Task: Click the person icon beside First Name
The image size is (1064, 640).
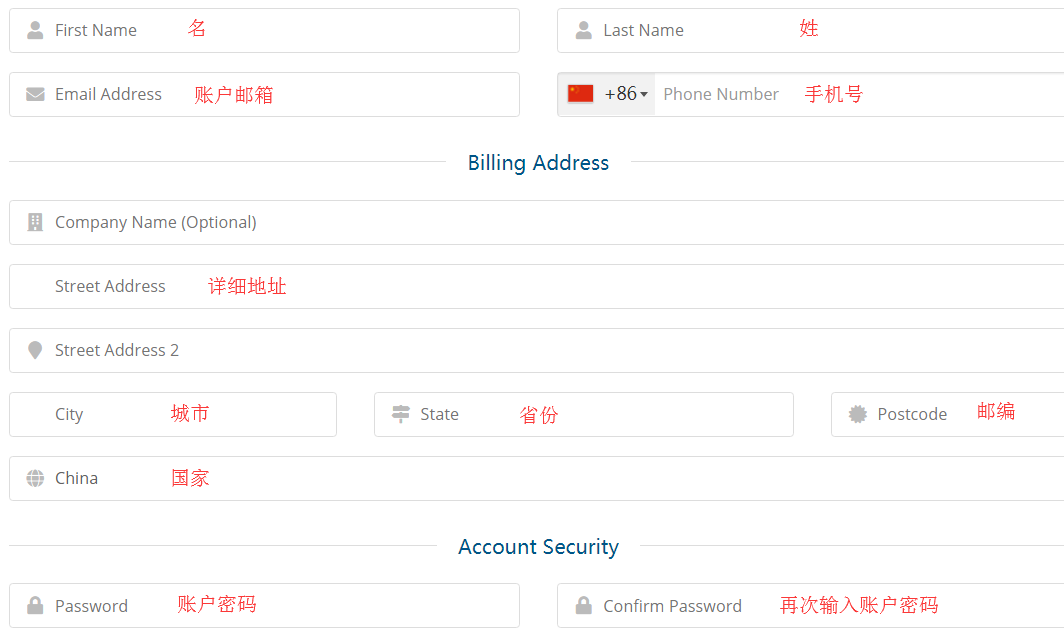Action: pyautogui.click(x=35, y=30)
